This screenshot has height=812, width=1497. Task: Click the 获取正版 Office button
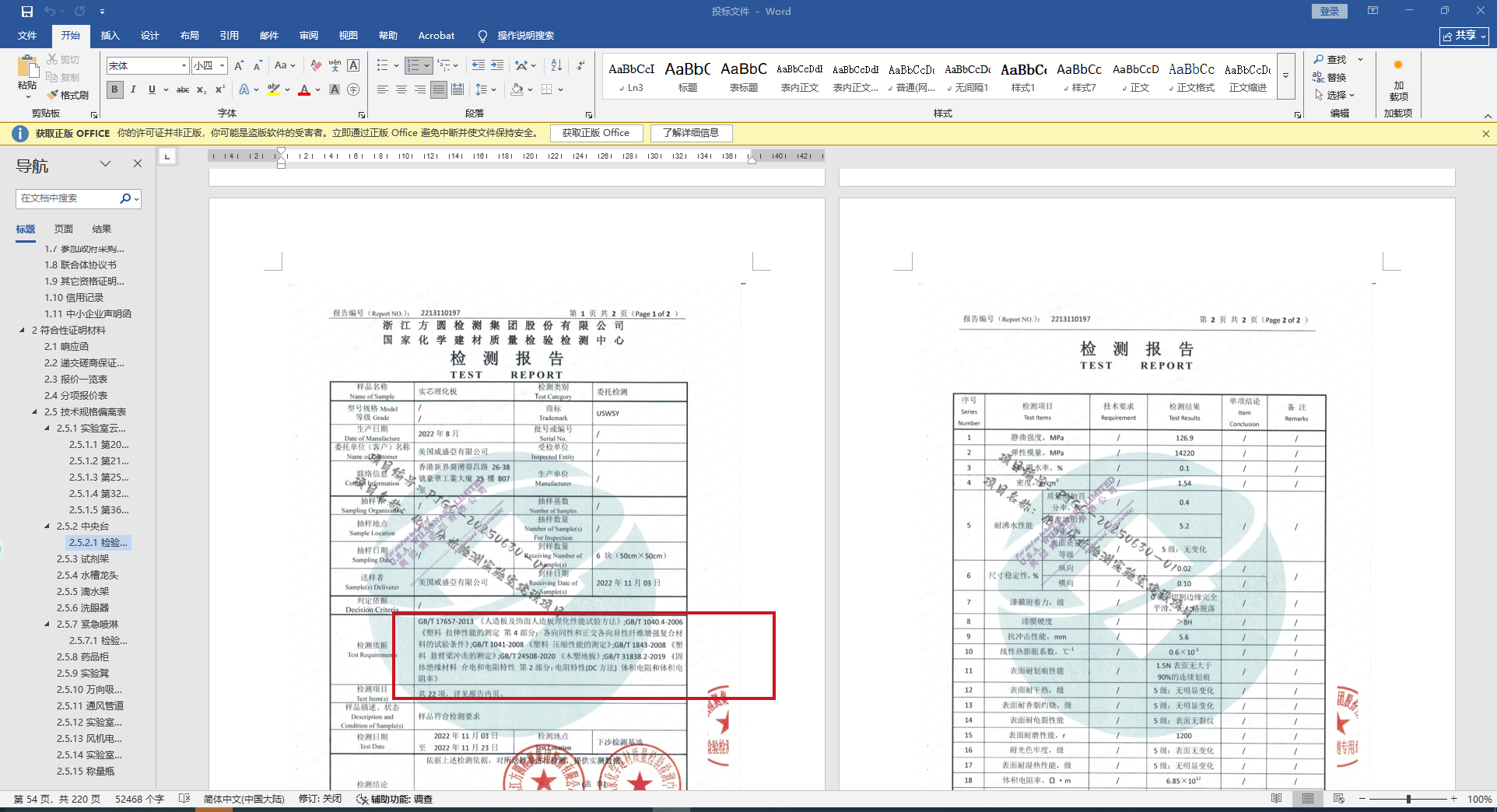596,133
